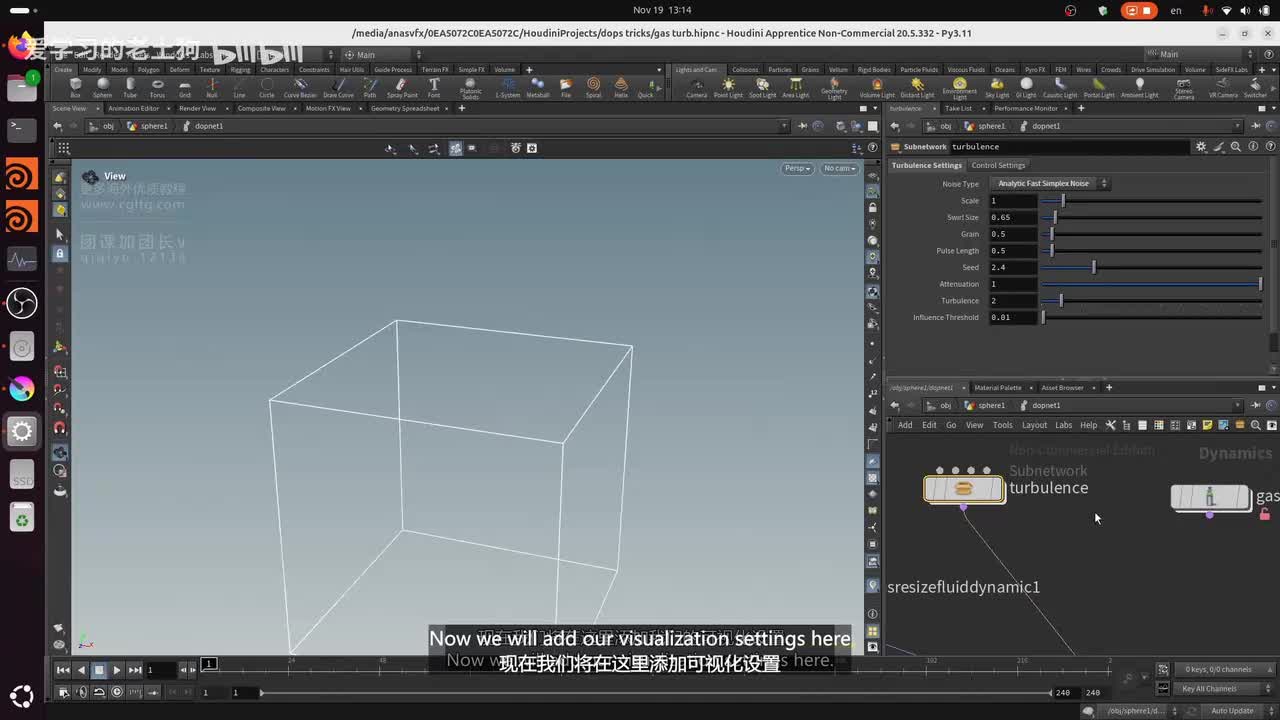Expand the Persp viewport menu
Screen dimensions: 1280x720
coord(797,168)
